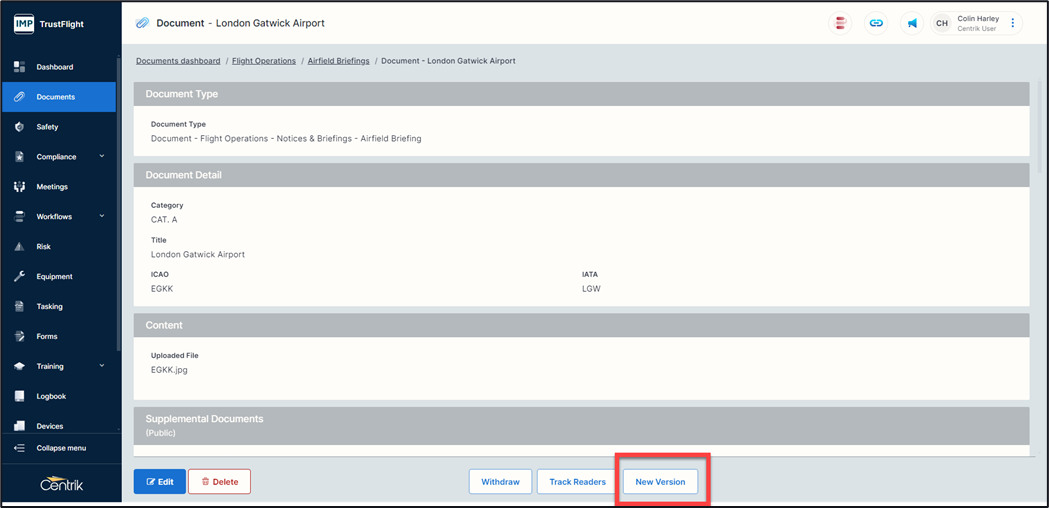Click the Title value London Gatwick Airport
Image resolution: width=1049 pixels, height=508 pixels.
(x=198, y=254)
